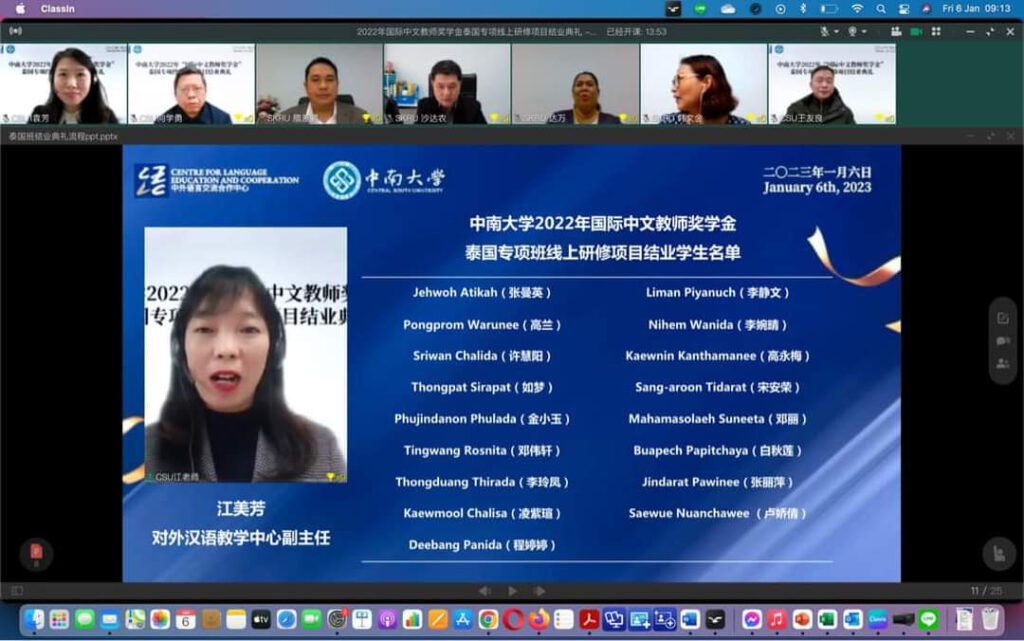Open the Apple menu

tap(20, 8)
